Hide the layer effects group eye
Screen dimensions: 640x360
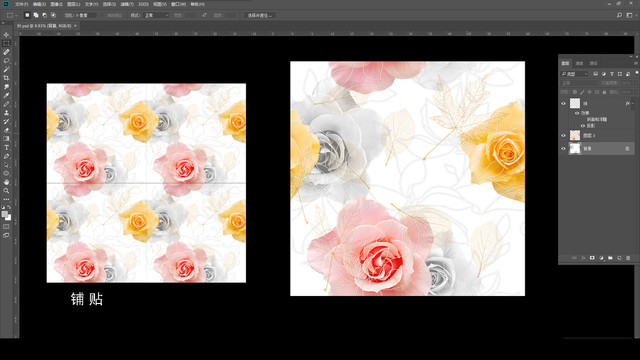pyautogui.click(x=577, y=113)
